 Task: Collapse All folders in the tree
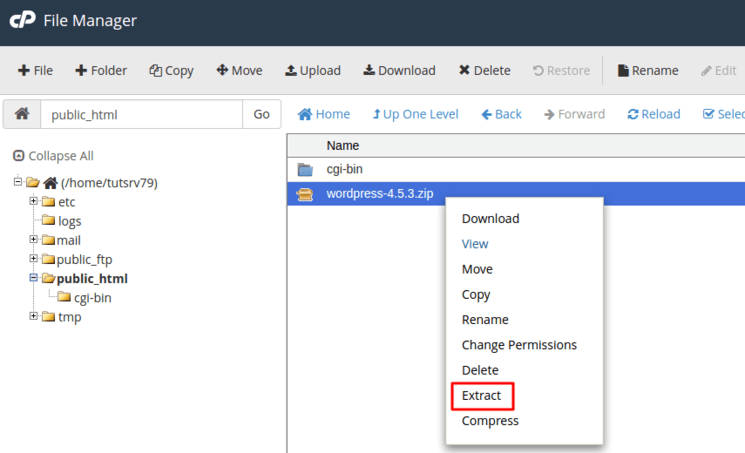click(54, 156)
